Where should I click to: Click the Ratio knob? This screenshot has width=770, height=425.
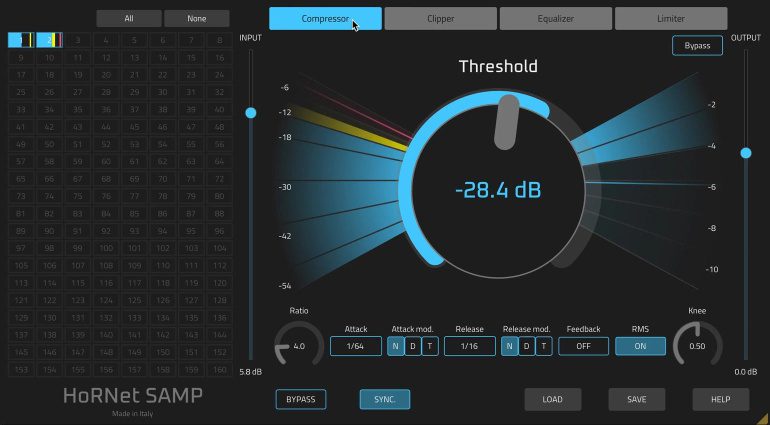(x=298, y=346)
